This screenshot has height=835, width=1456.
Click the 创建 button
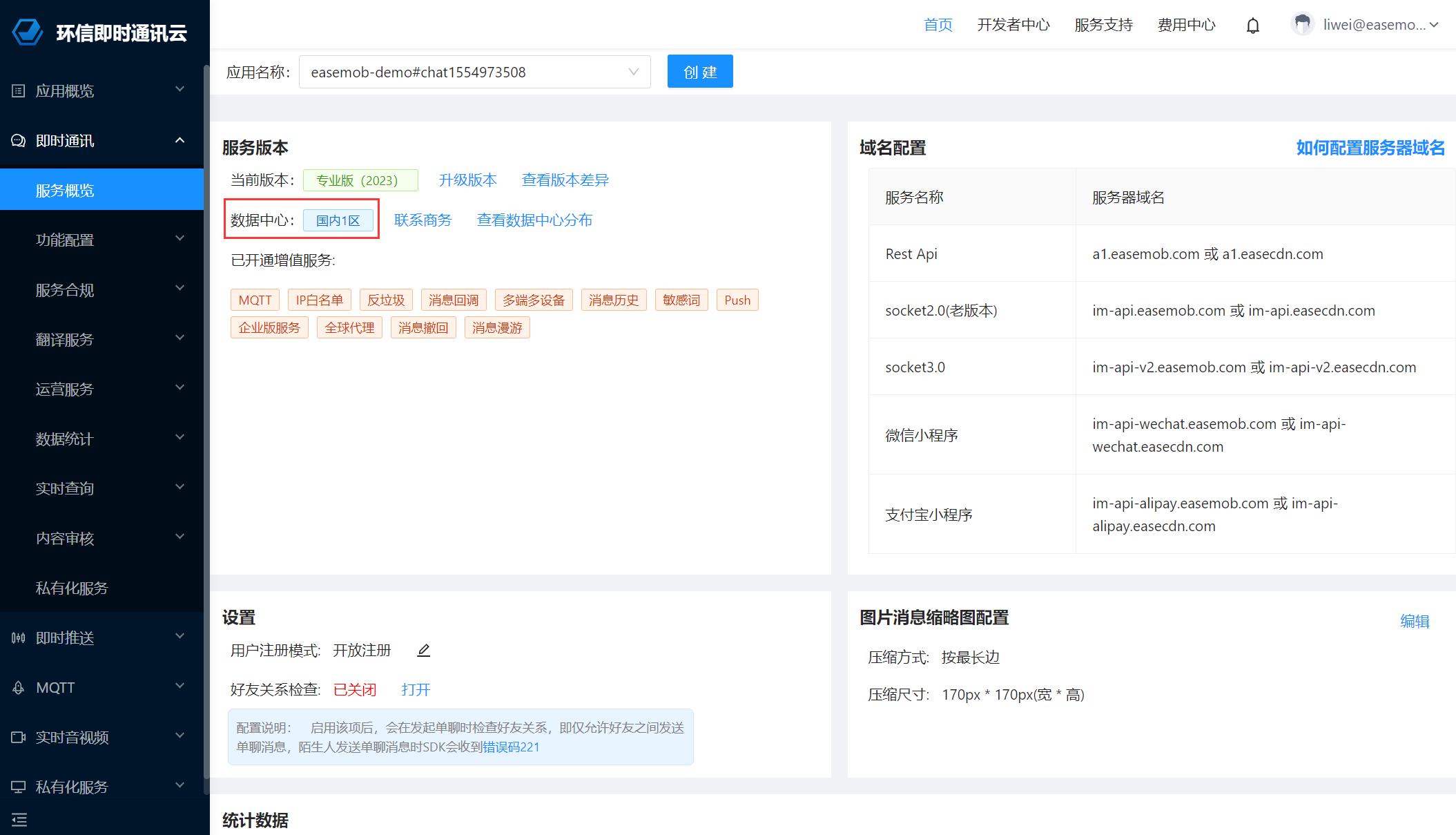coord(700,72)
